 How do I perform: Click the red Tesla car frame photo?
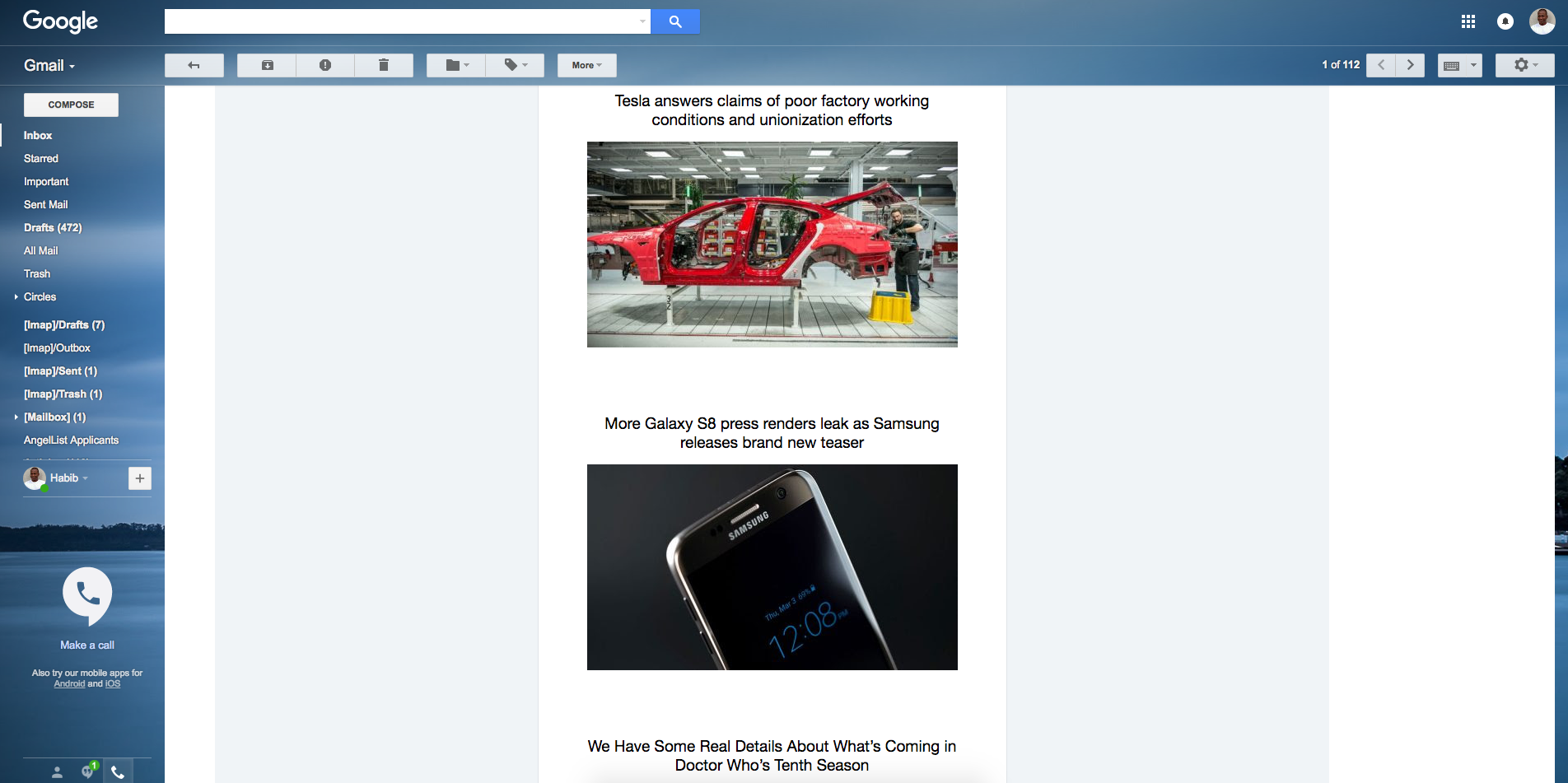(772, 245)
